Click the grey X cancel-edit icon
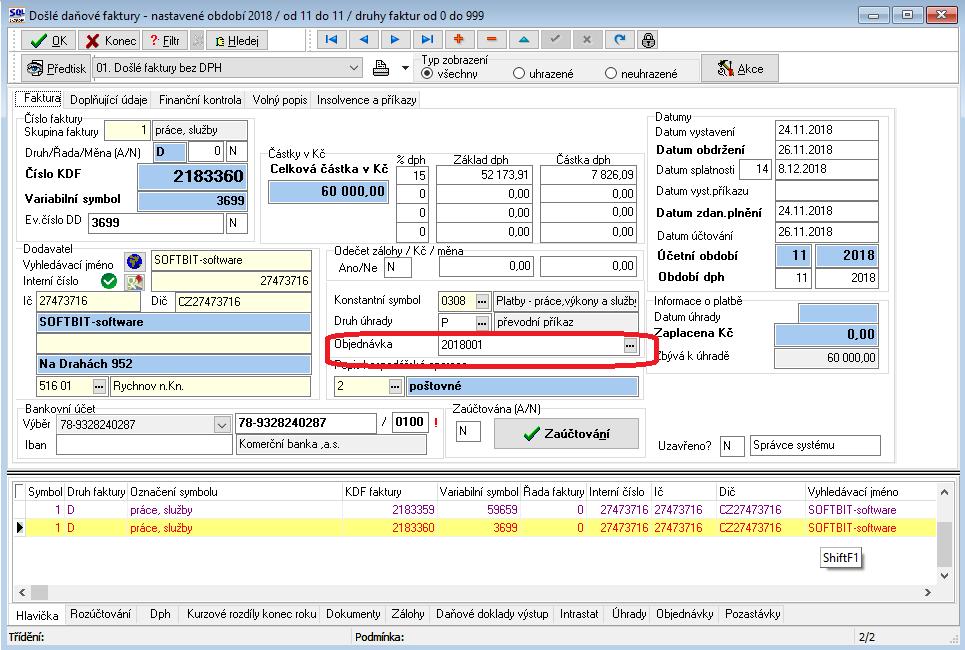Viewport: 965px width, 650px height. click(587, 40)
